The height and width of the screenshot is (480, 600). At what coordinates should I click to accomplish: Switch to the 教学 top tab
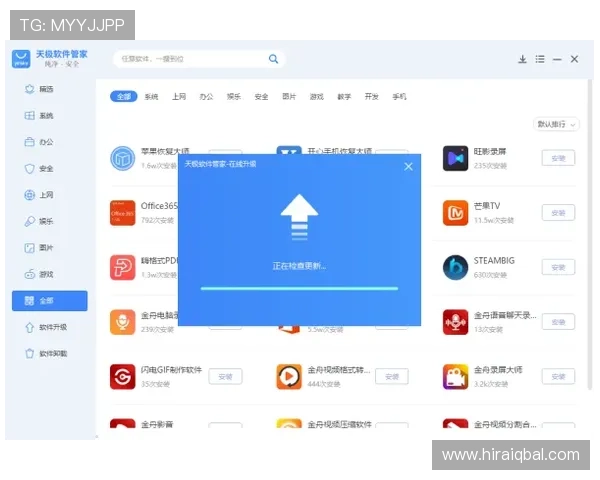344,96
